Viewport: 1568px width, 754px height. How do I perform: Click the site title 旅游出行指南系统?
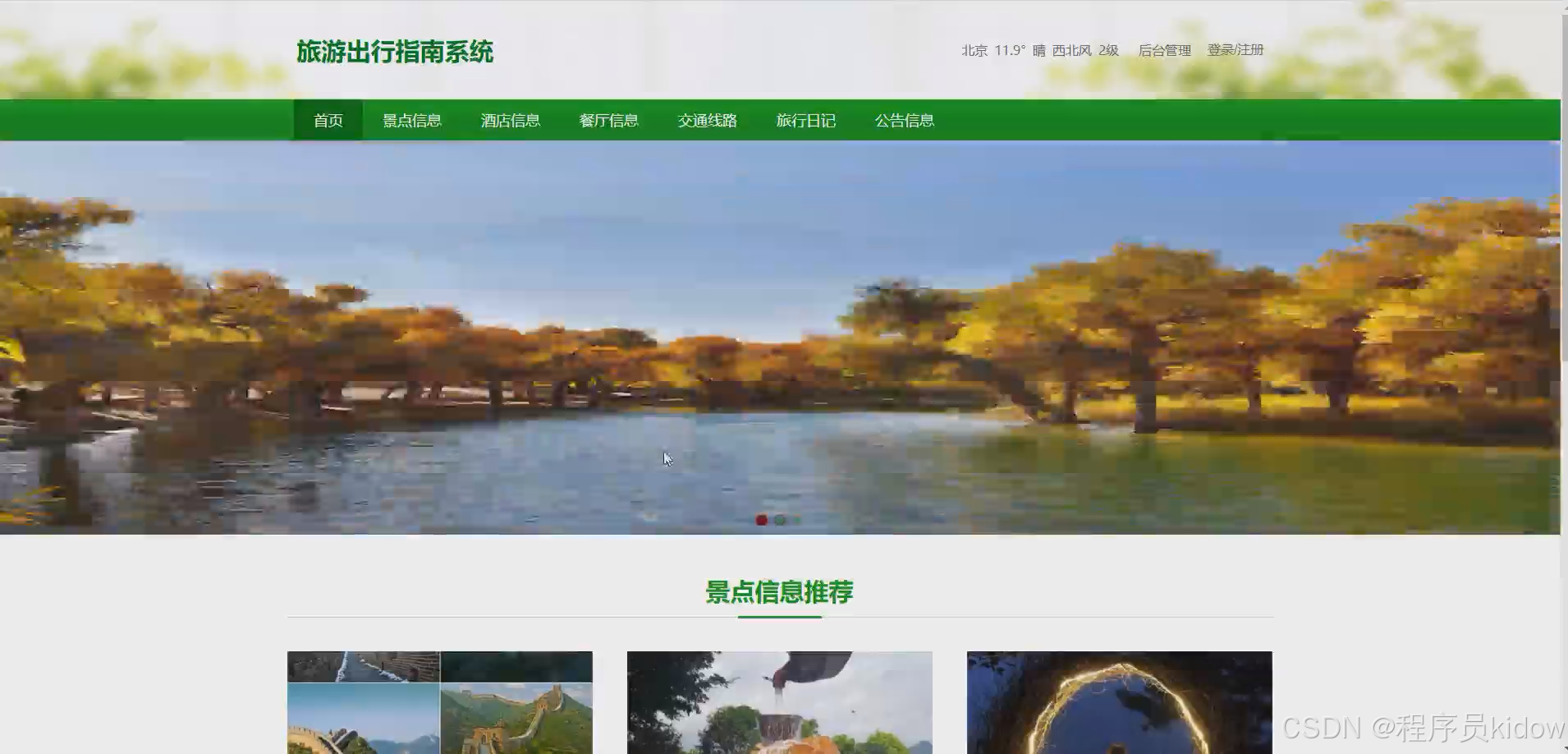[x=397, y=52]
